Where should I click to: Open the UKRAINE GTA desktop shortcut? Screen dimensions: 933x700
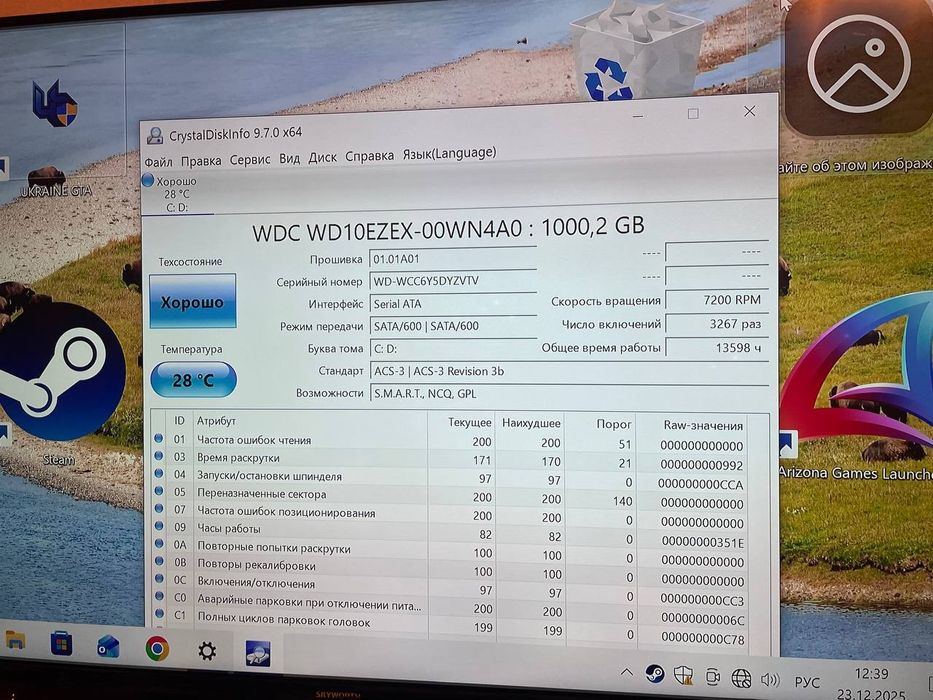[x=55, y=140]
